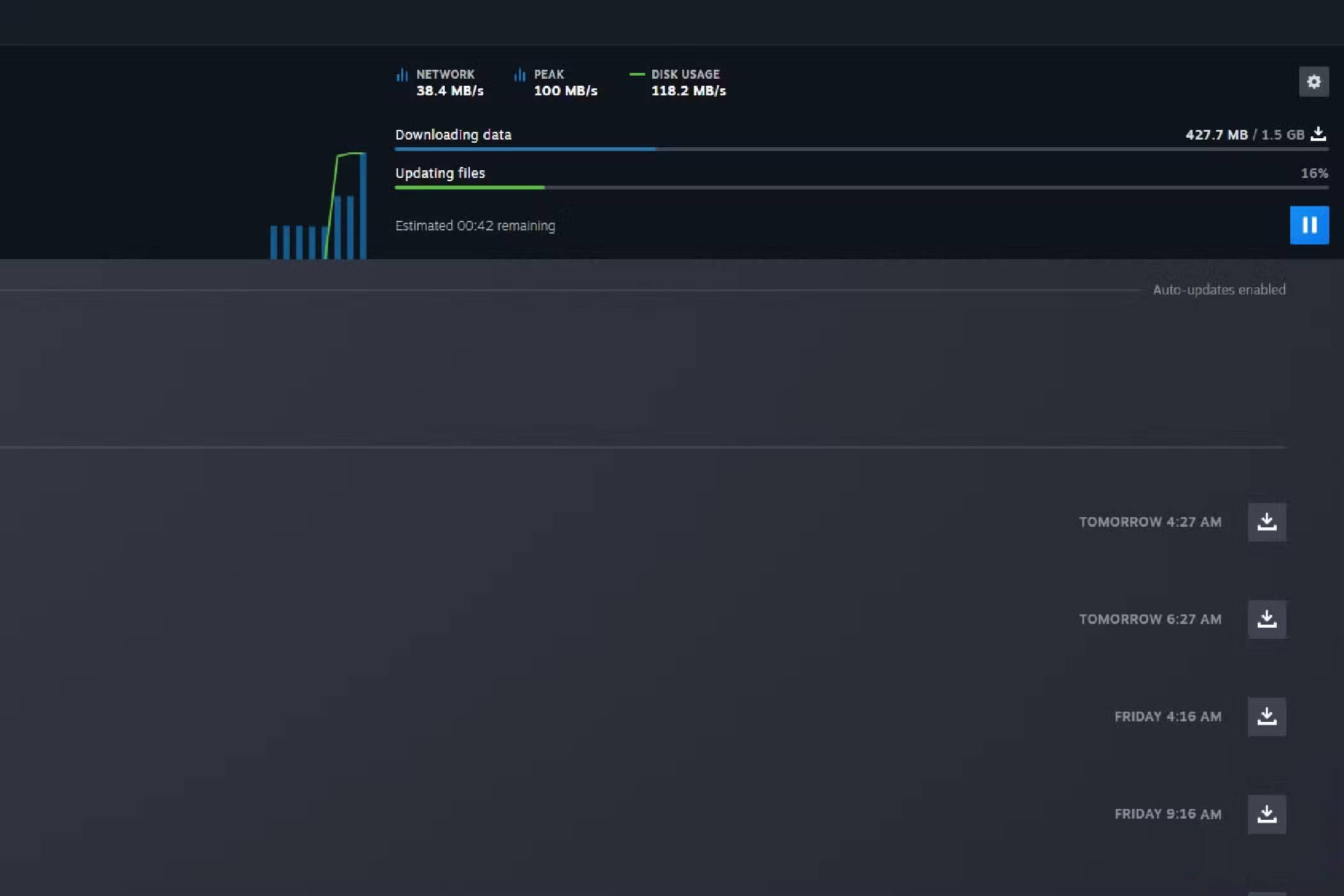Click the green Disk Usage legend line

point(637,74)
